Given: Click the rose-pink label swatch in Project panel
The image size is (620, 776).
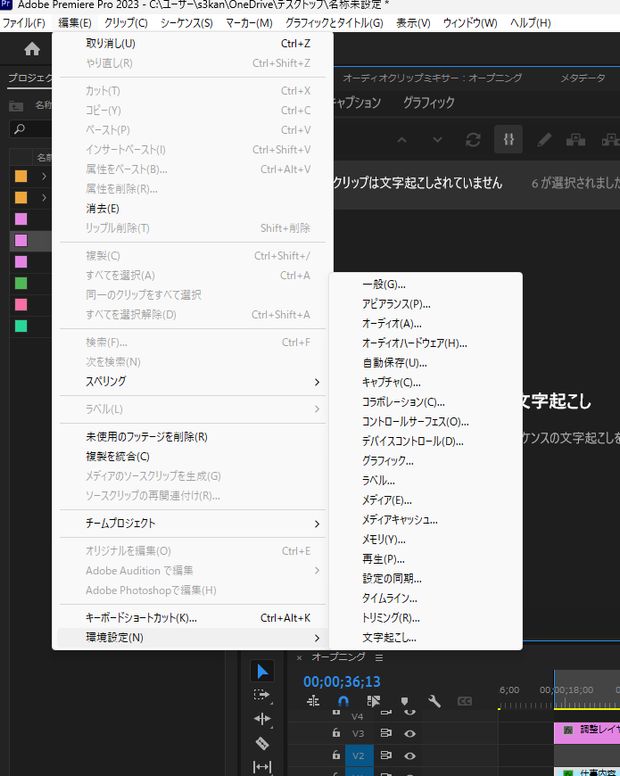Looking at the screenshot, I should coord(21,304).
